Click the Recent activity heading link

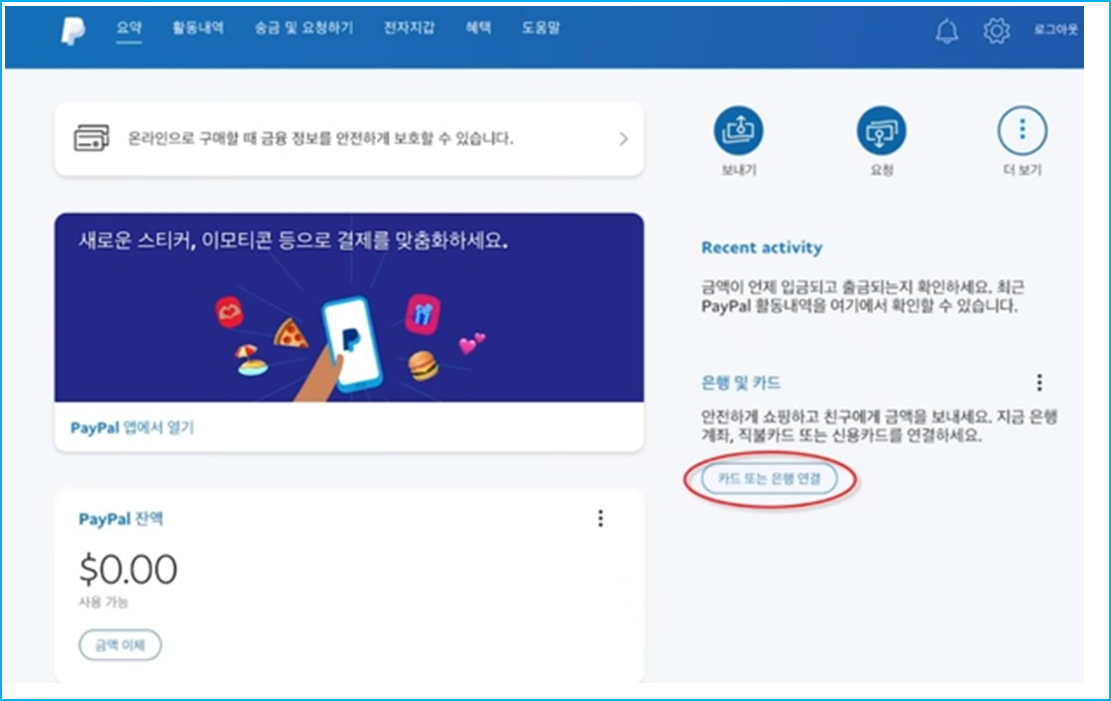pos(762,247)
